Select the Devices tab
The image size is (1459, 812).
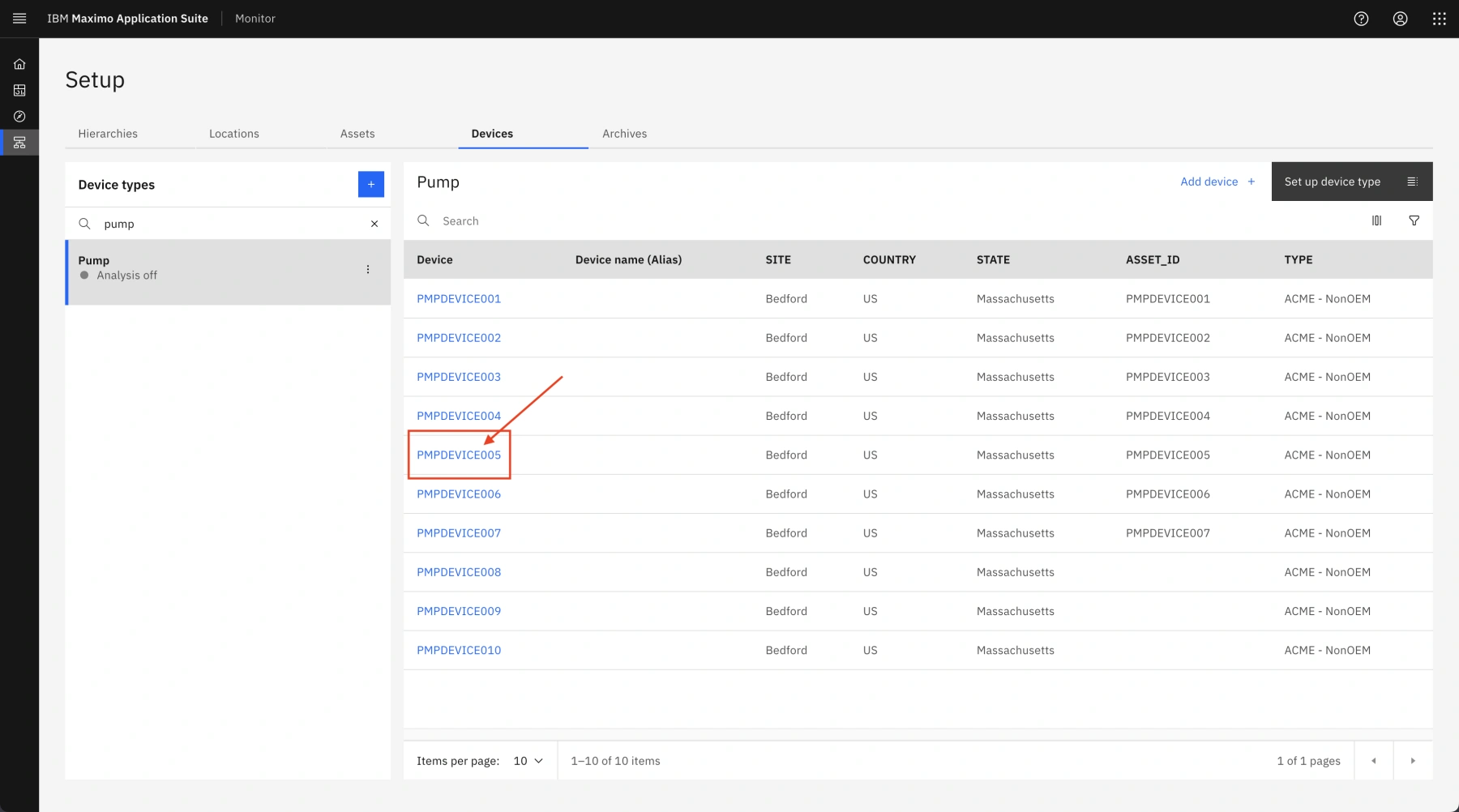[492, 134]
